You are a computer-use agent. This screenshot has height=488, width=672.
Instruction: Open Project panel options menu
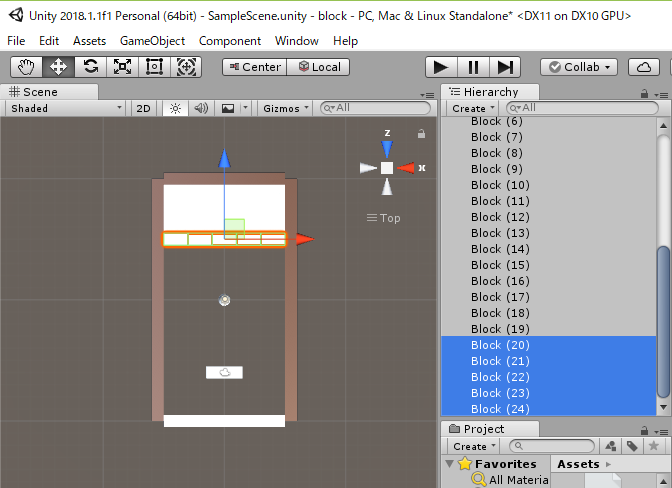pyautogui.click(x=662, y=432)
